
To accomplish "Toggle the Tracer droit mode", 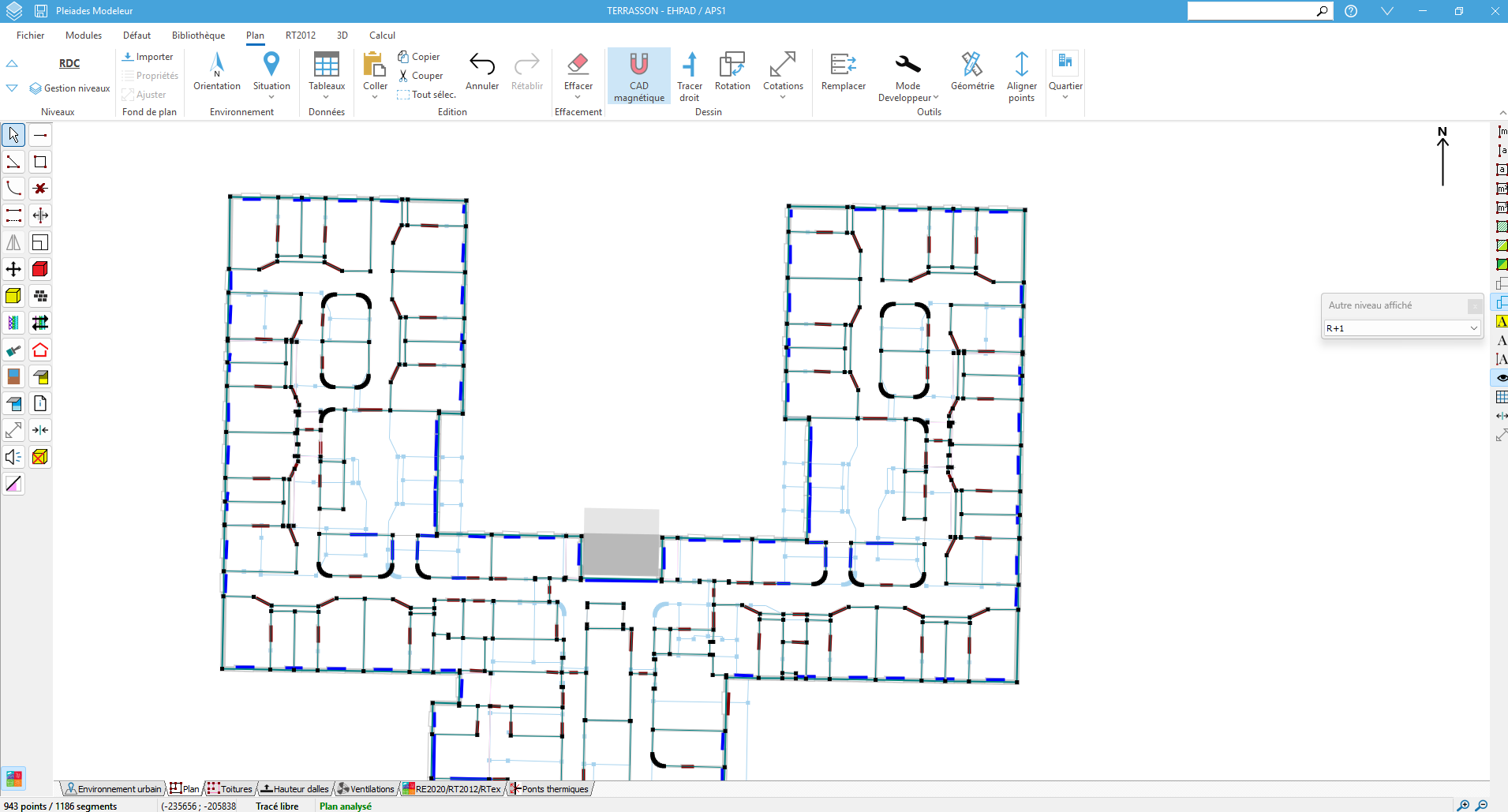I will pos(690,65).
